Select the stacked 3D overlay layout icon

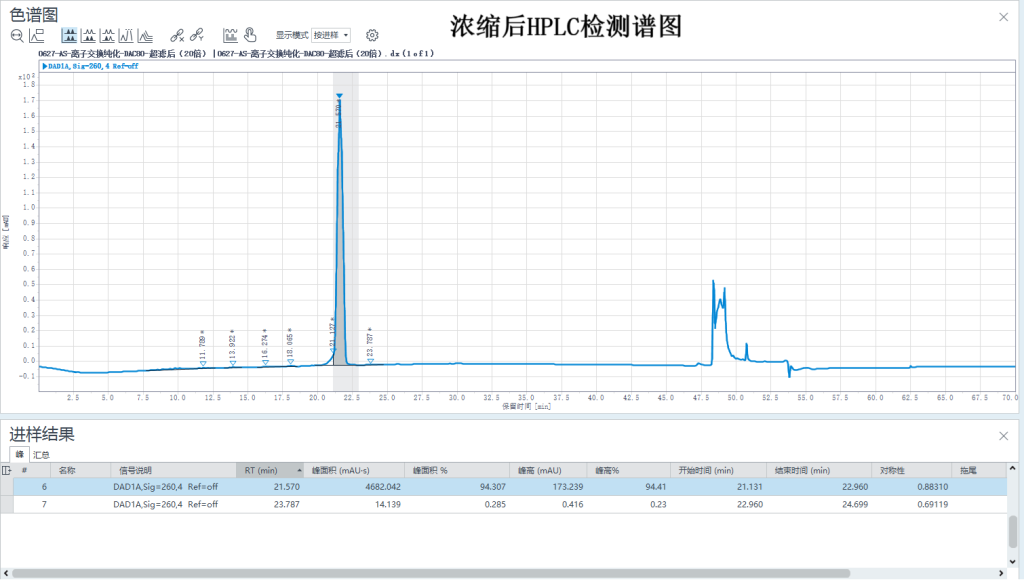click(x=144, y=35)
